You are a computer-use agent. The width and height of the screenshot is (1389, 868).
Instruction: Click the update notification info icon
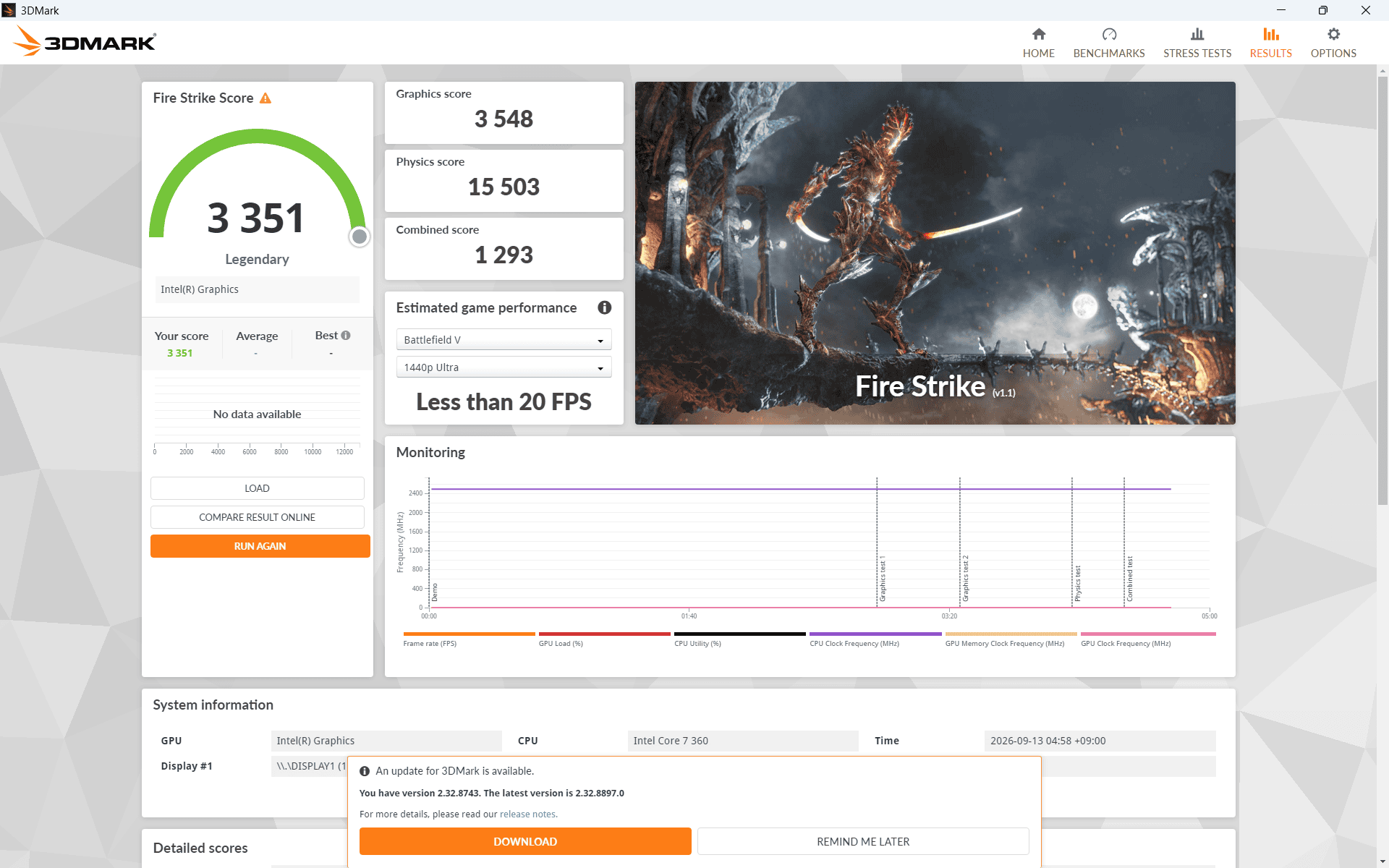point(365,771)
